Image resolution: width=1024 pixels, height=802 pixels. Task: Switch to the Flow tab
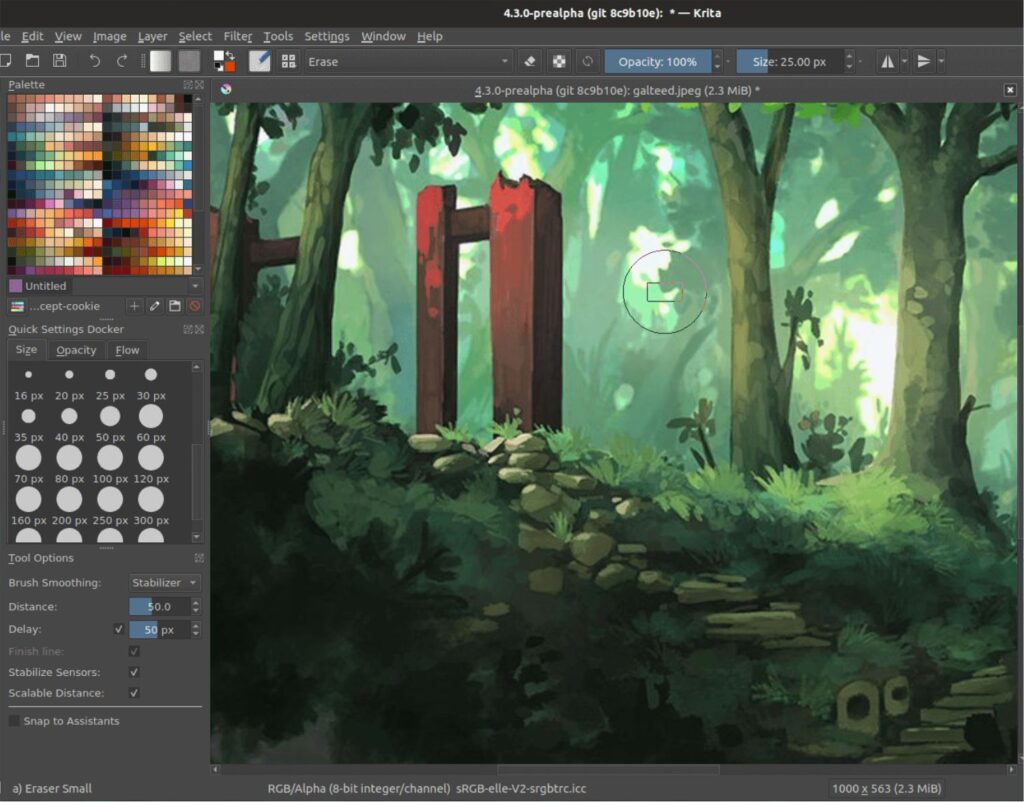(x=127, y=350)
